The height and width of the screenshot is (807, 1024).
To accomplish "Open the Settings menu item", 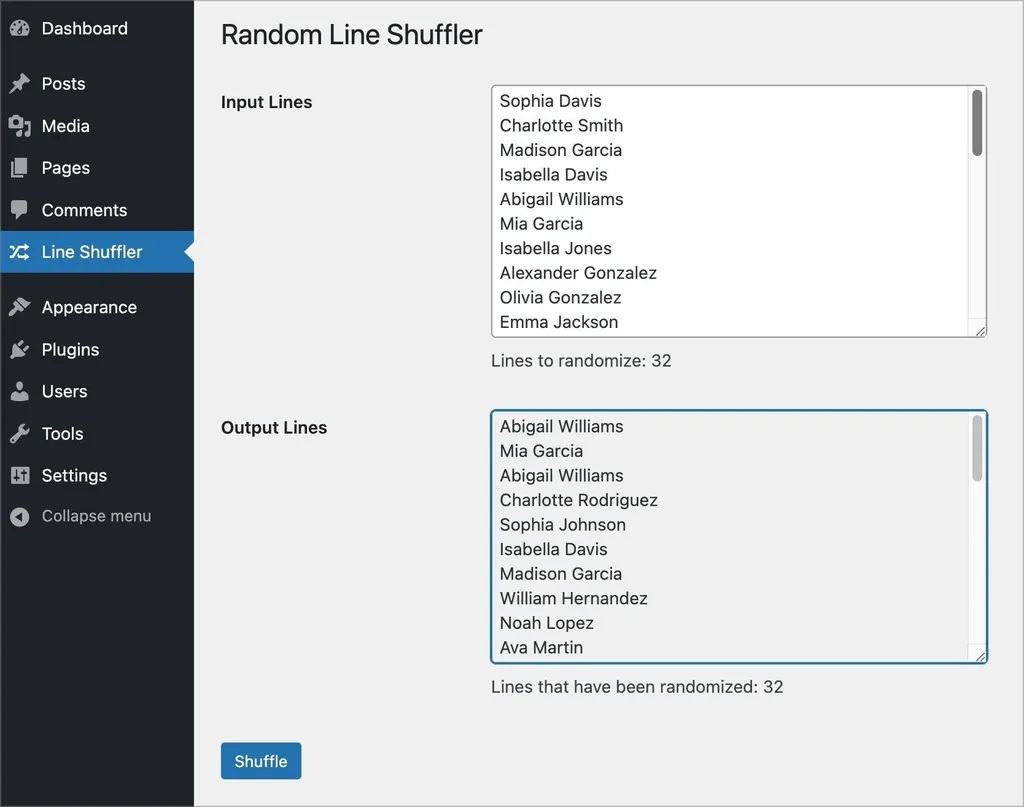I will tap(74, 475).
